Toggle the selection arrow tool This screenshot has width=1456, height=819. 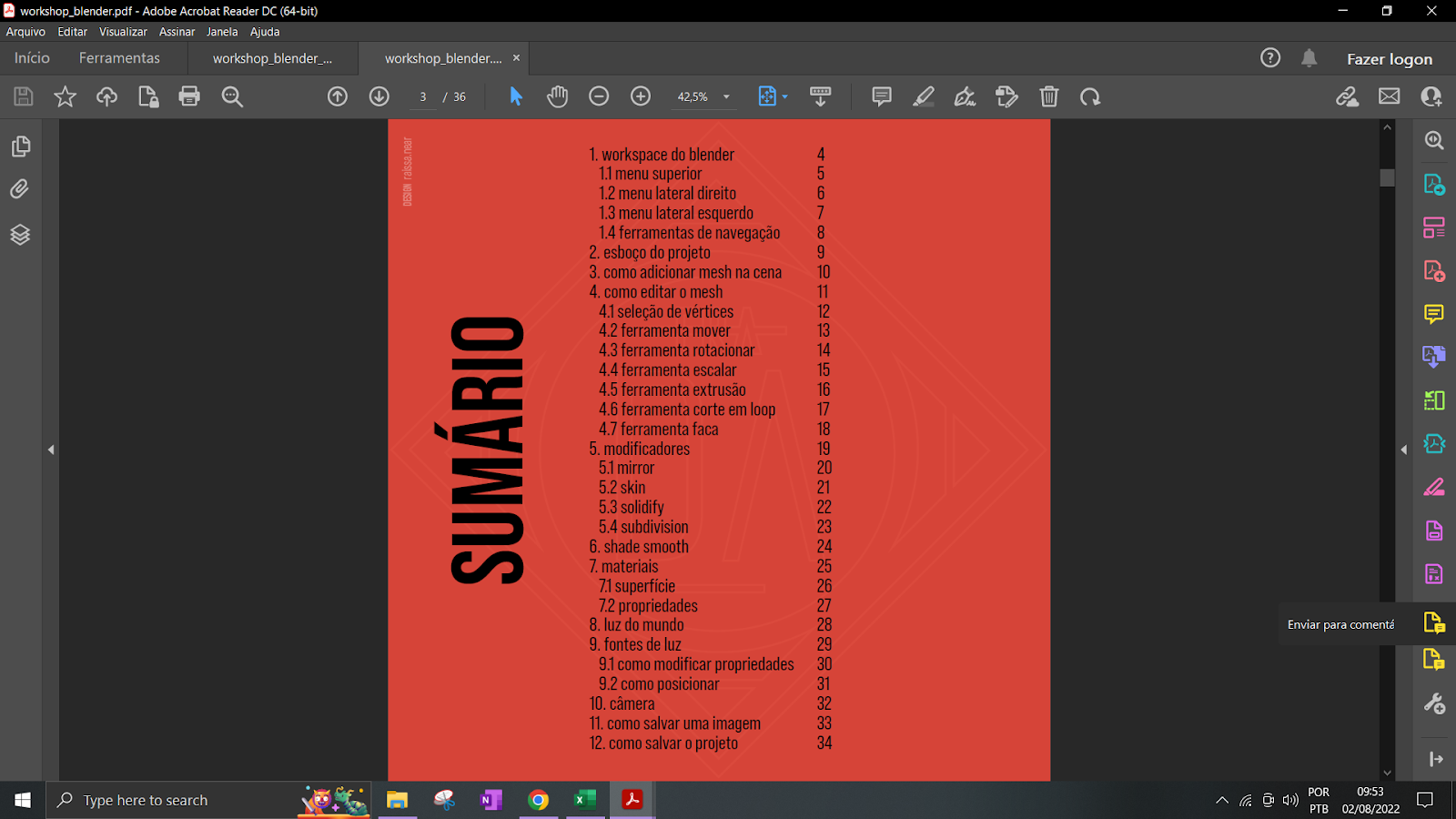point(516,96)
